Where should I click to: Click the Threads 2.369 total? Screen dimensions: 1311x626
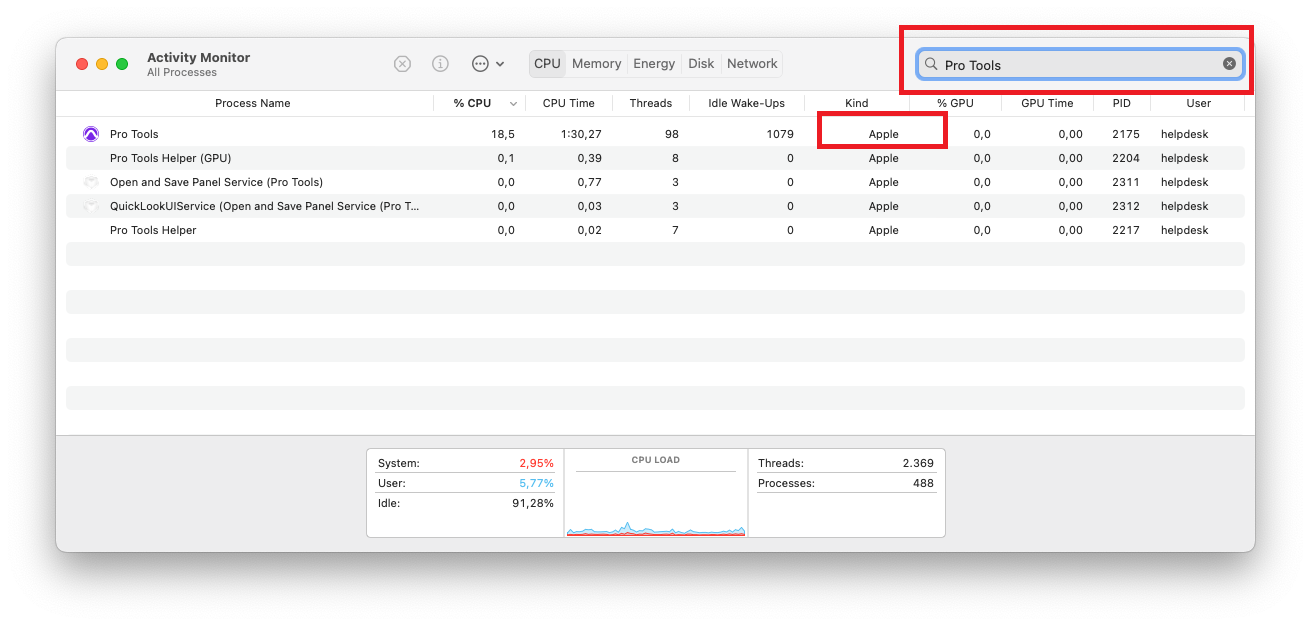[x=846, y=463]
